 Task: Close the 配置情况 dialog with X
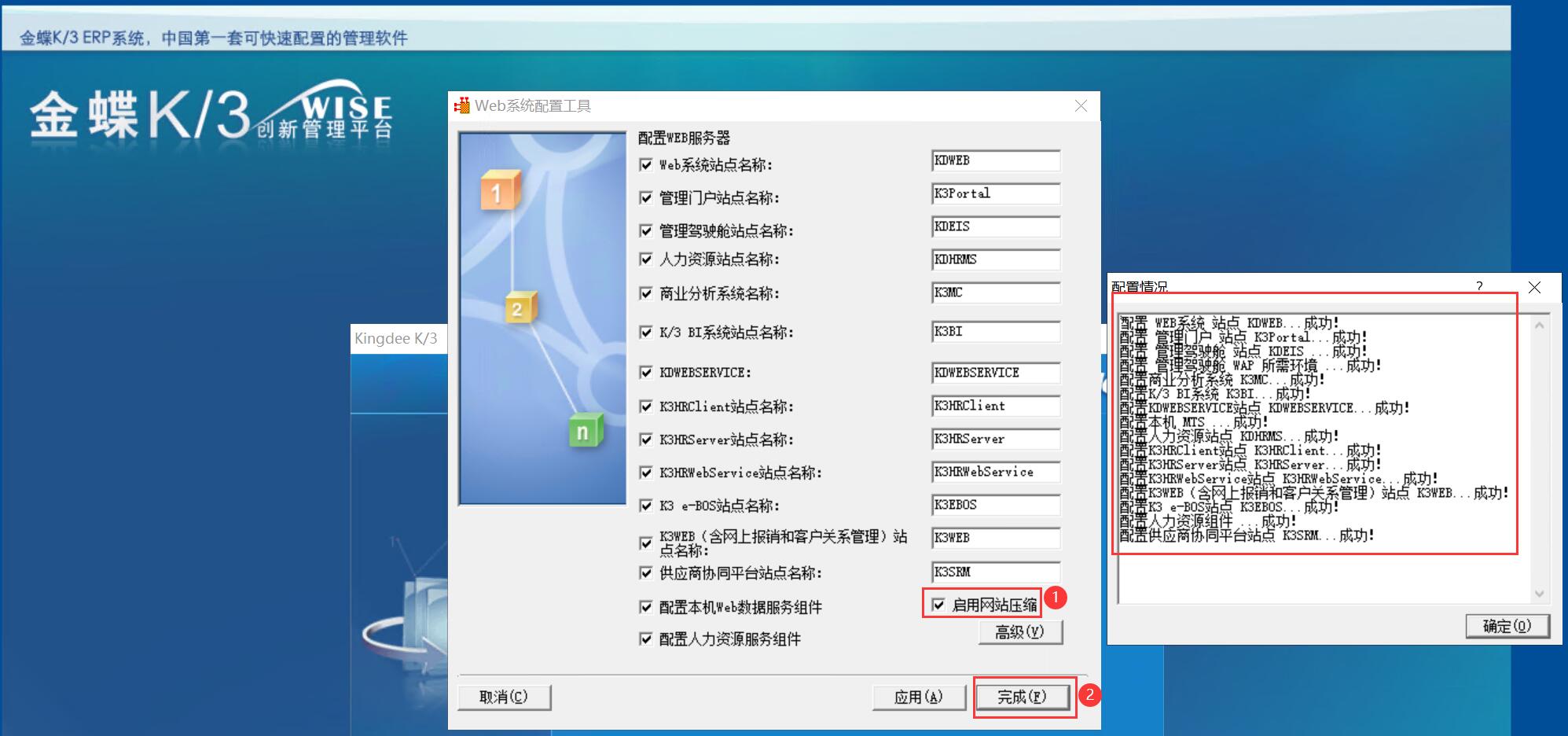point(1533,287)
